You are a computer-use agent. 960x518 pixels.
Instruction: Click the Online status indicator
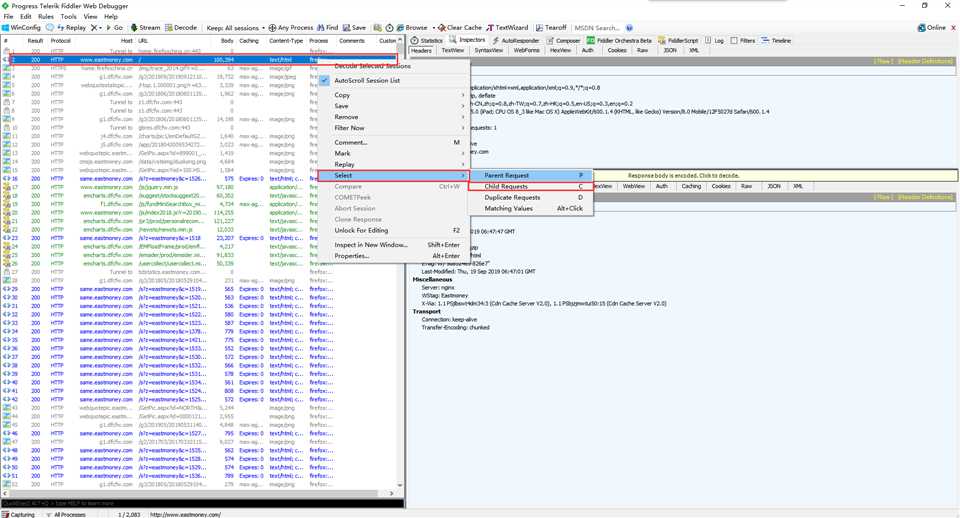tap(931, 28)
